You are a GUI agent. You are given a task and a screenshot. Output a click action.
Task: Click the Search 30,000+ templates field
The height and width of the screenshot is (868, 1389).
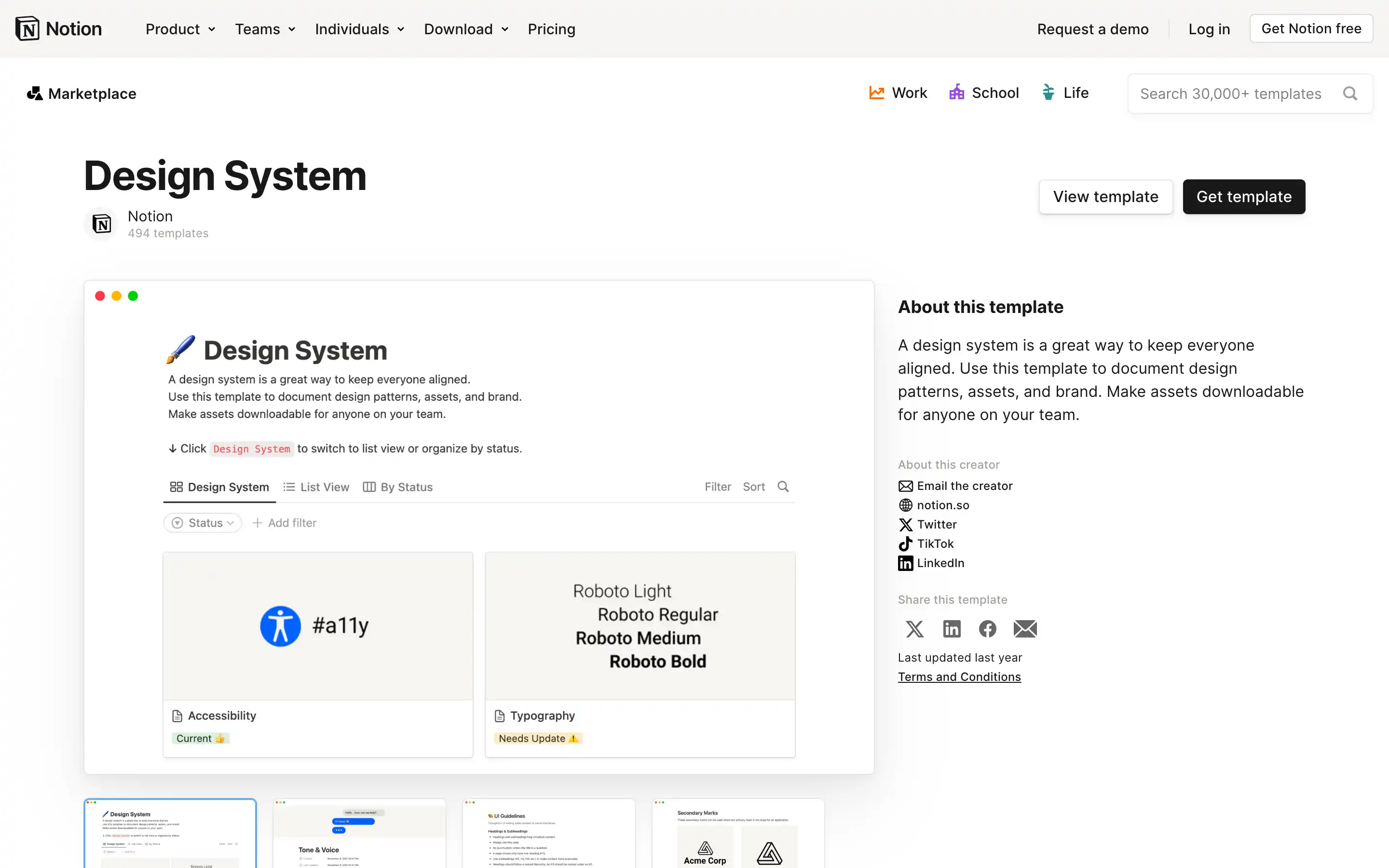pyautogui.click(x=1250, y=94)
